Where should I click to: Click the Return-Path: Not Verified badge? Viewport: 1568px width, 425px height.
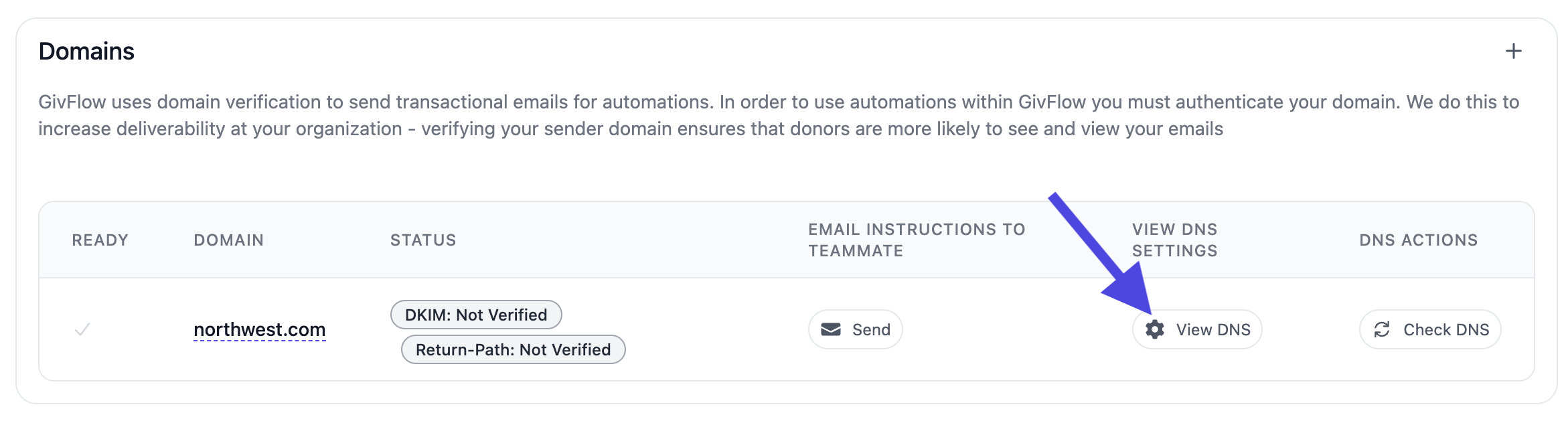click(x=513, y=349)
